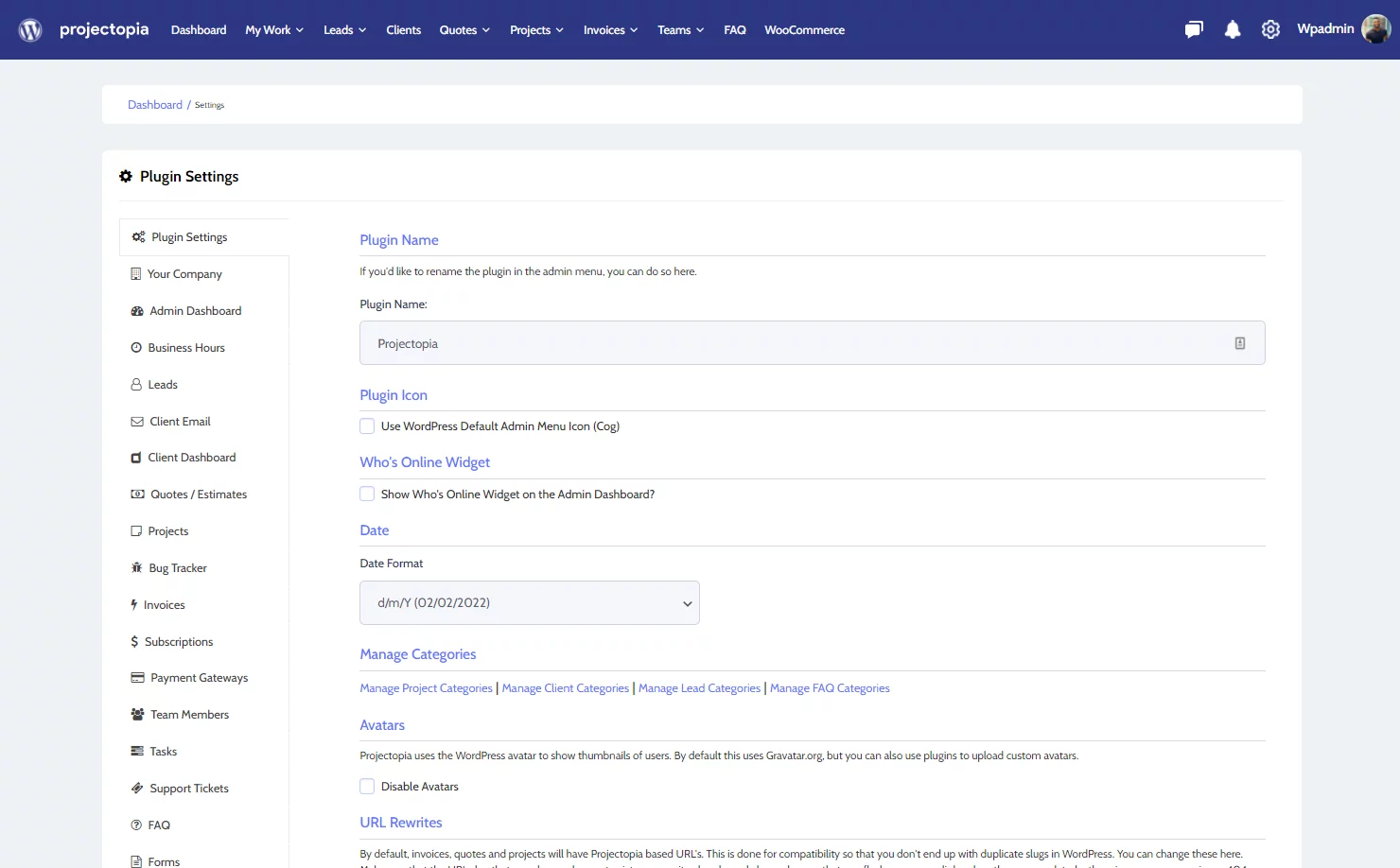
Task: Click Manage Client Categories link
Action: point(566,688)
